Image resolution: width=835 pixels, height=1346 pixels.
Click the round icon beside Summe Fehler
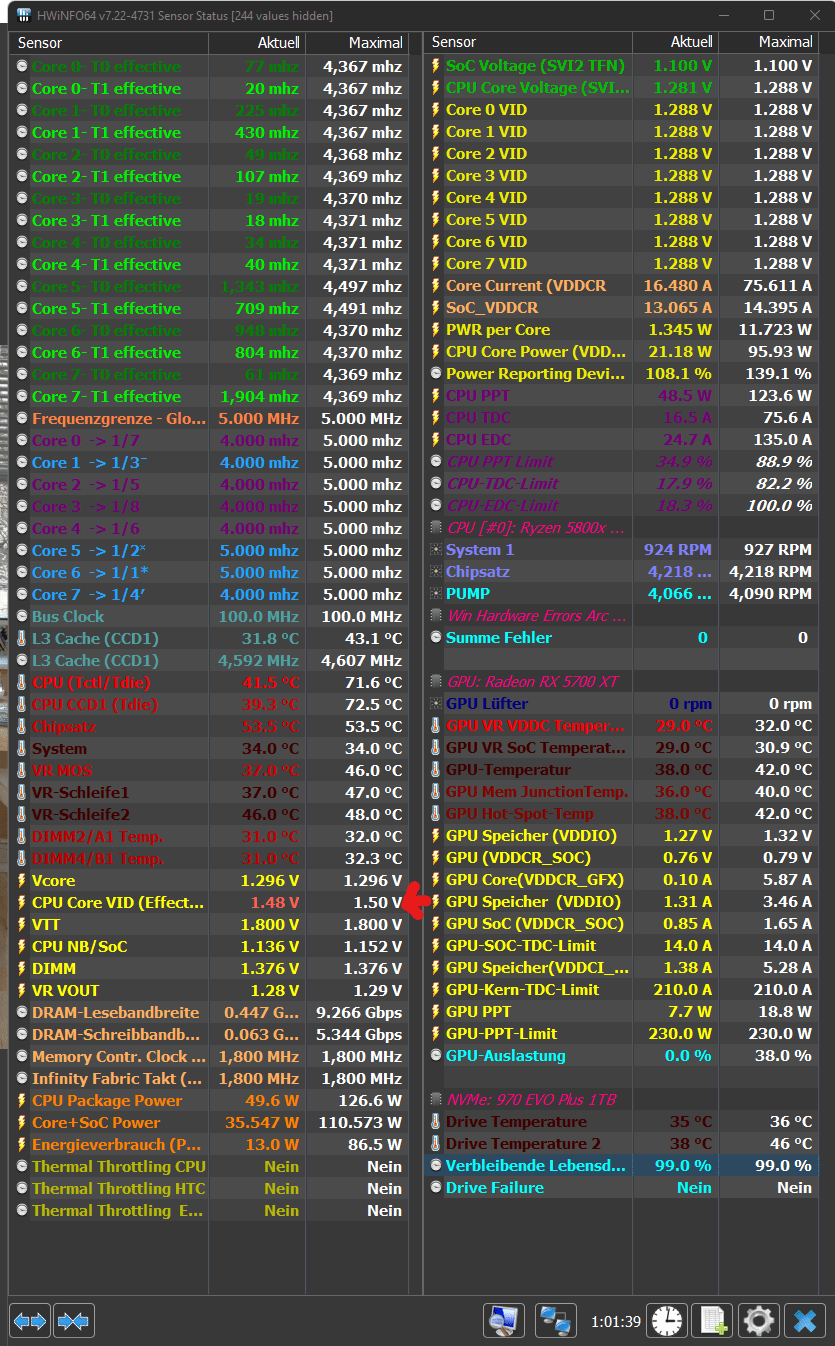pyautogui.click(x=436, y=638)
